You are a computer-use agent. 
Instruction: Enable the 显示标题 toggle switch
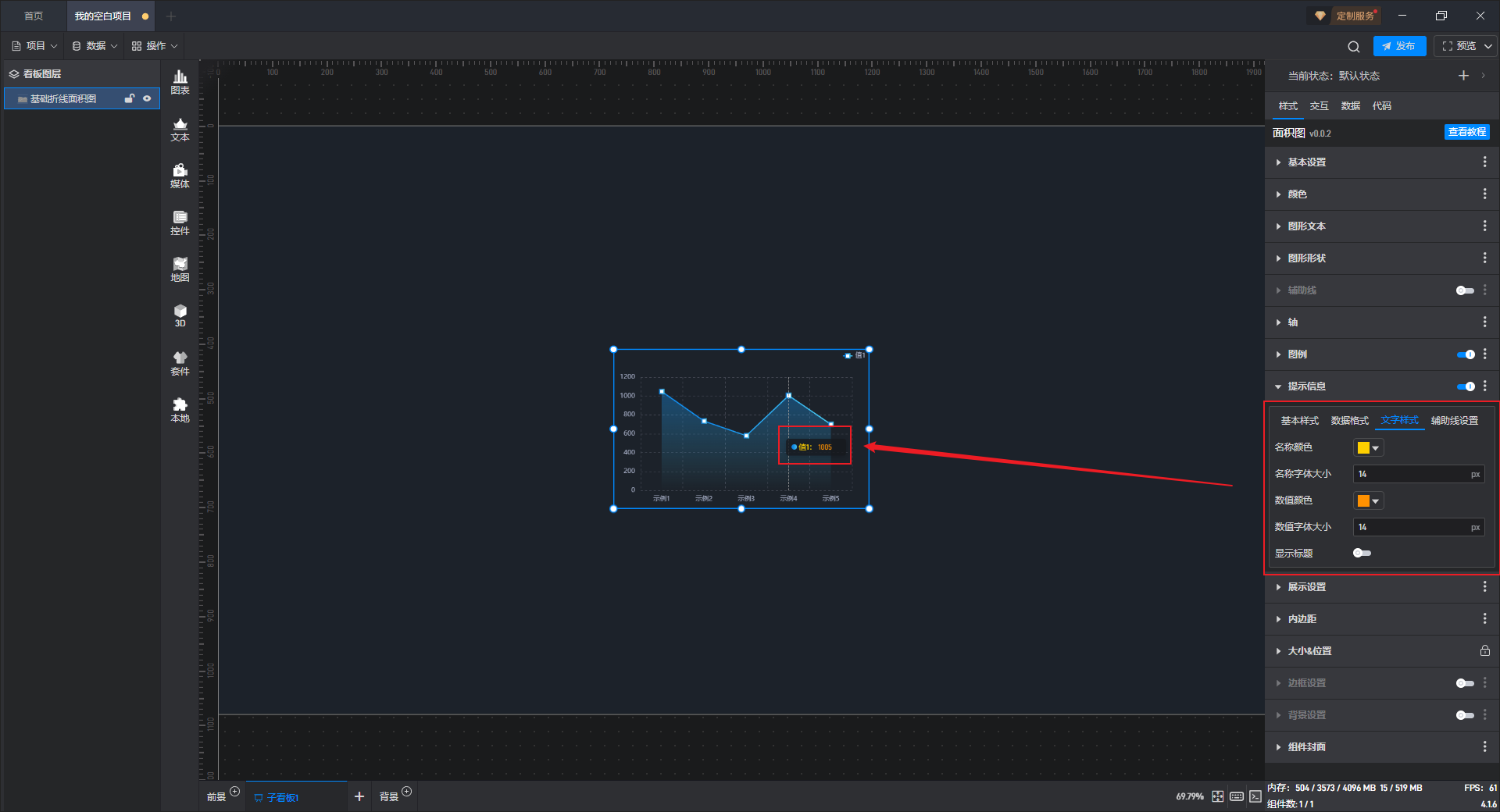pyautogui.click(x=1362, y=553)
